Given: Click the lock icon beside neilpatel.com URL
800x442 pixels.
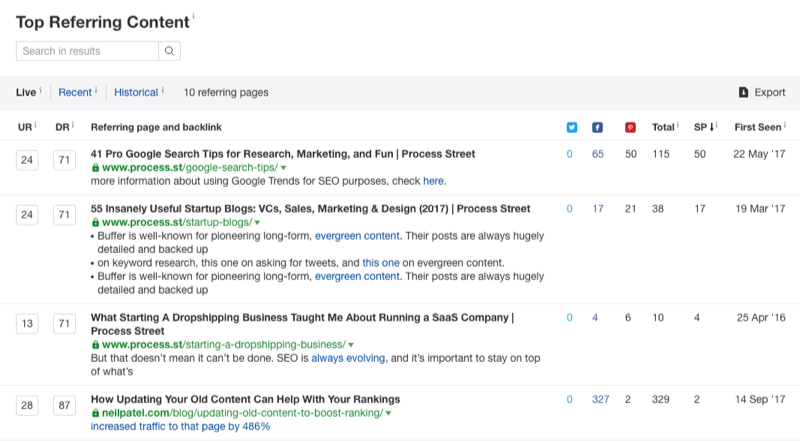Looking at the screenshot, I should pos(95,413).
